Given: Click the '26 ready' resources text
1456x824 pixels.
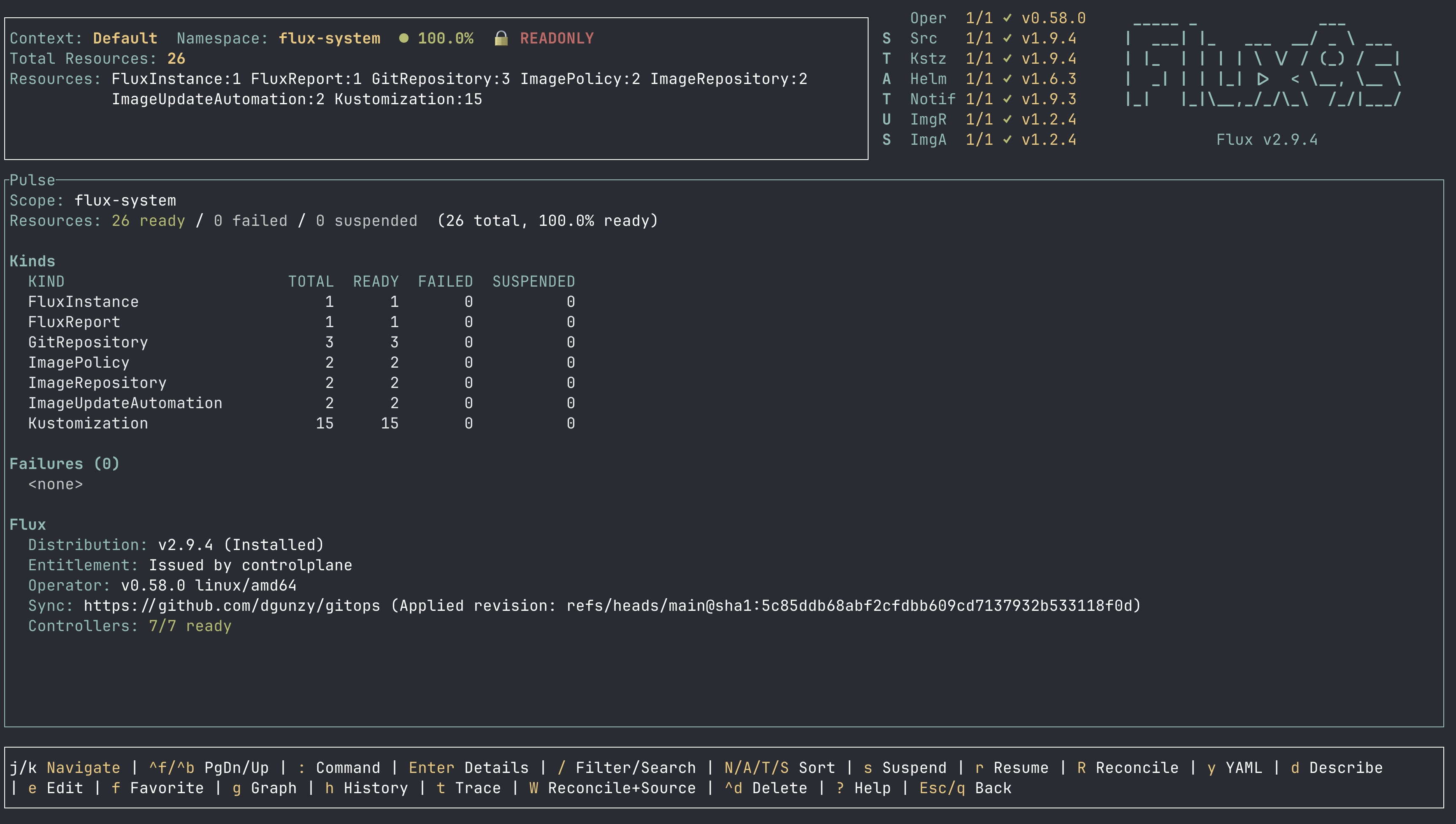Looking at the screenshot, I should (x=149, y=221).
